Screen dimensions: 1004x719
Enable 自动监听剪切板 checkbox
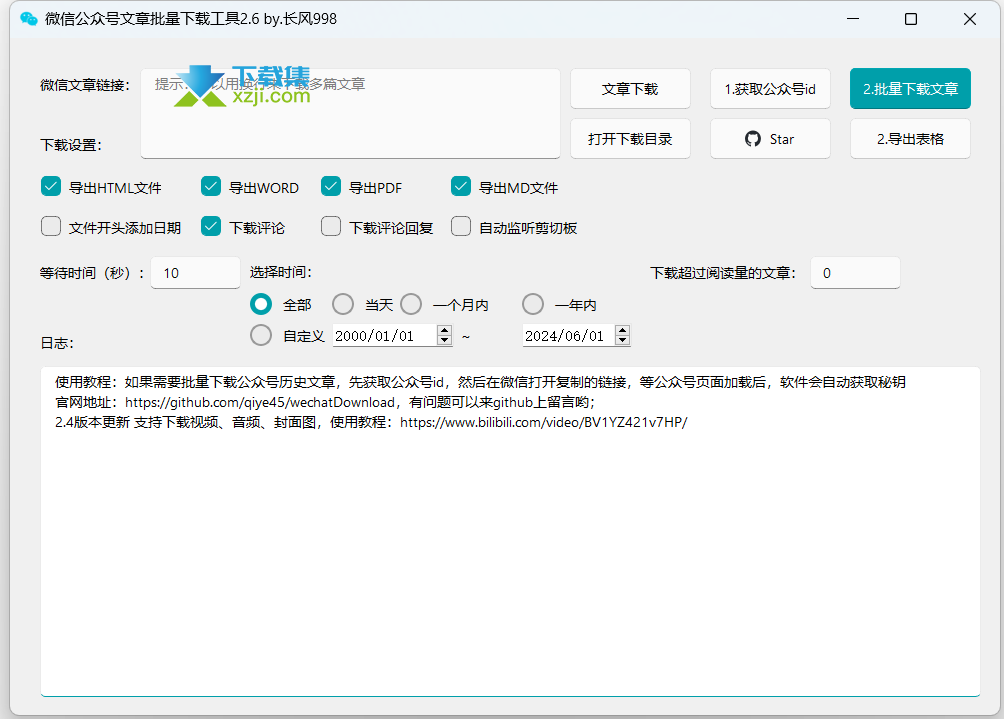(461, 227)
